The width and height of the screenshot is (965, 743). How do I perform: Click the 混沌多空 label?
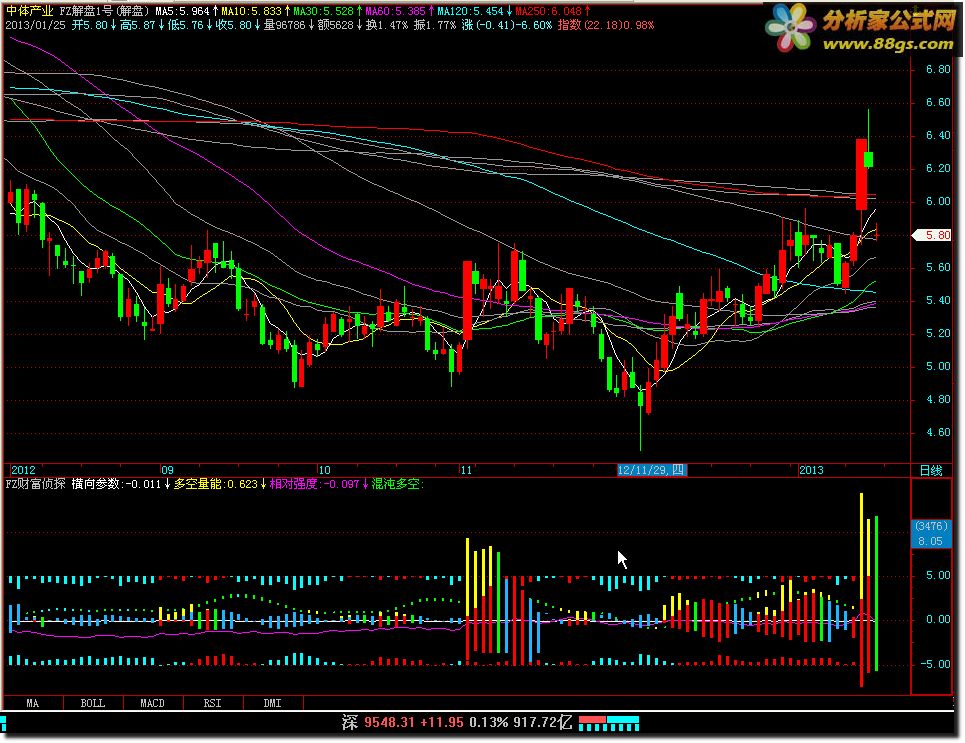coord(398,484)
